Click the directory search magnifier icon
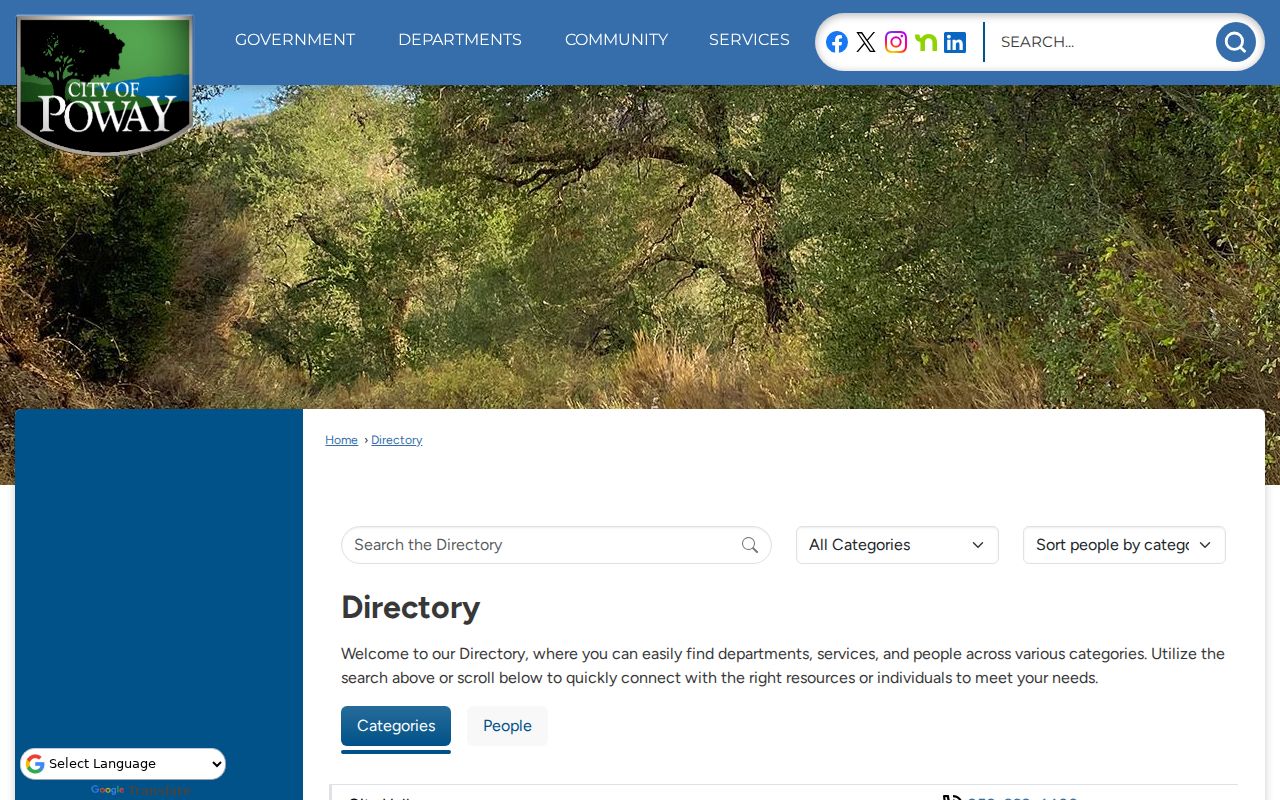This screenshot has width=1280, height=800. pyautogui.click(x=750, y=545)
